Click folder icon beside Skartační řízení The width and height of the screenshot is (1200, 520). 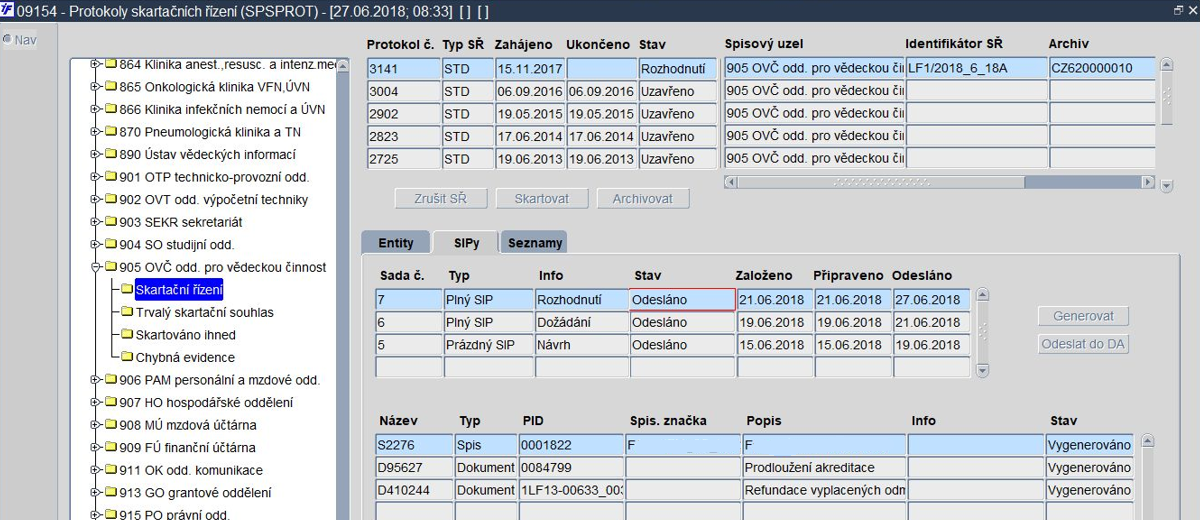coord(127,289)
